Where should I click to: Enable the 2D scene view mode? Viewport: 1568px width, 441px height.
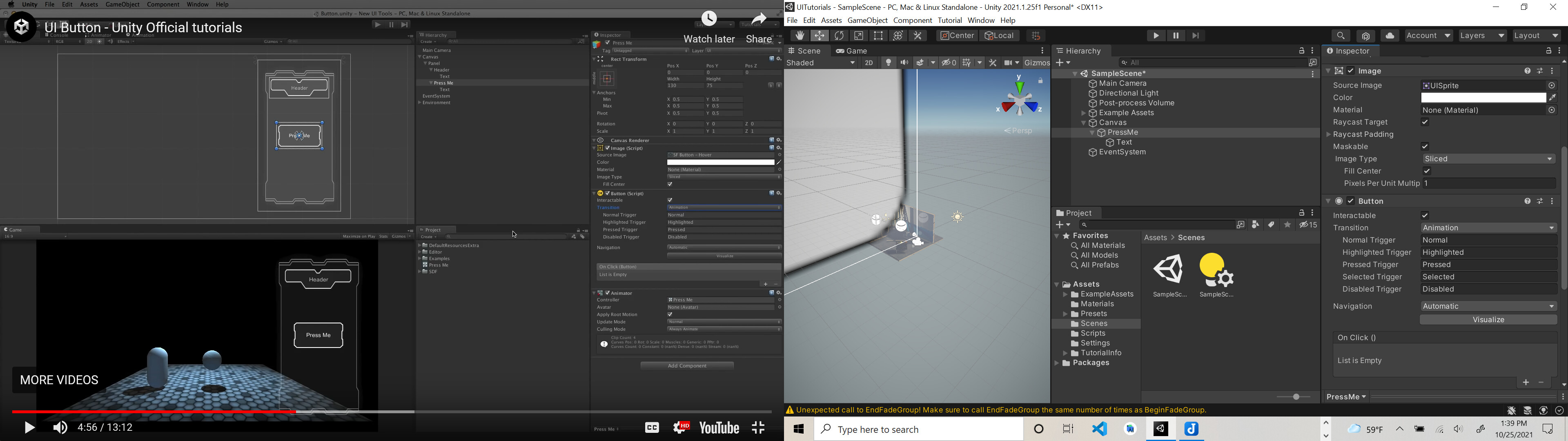click(x=869, y=62)
